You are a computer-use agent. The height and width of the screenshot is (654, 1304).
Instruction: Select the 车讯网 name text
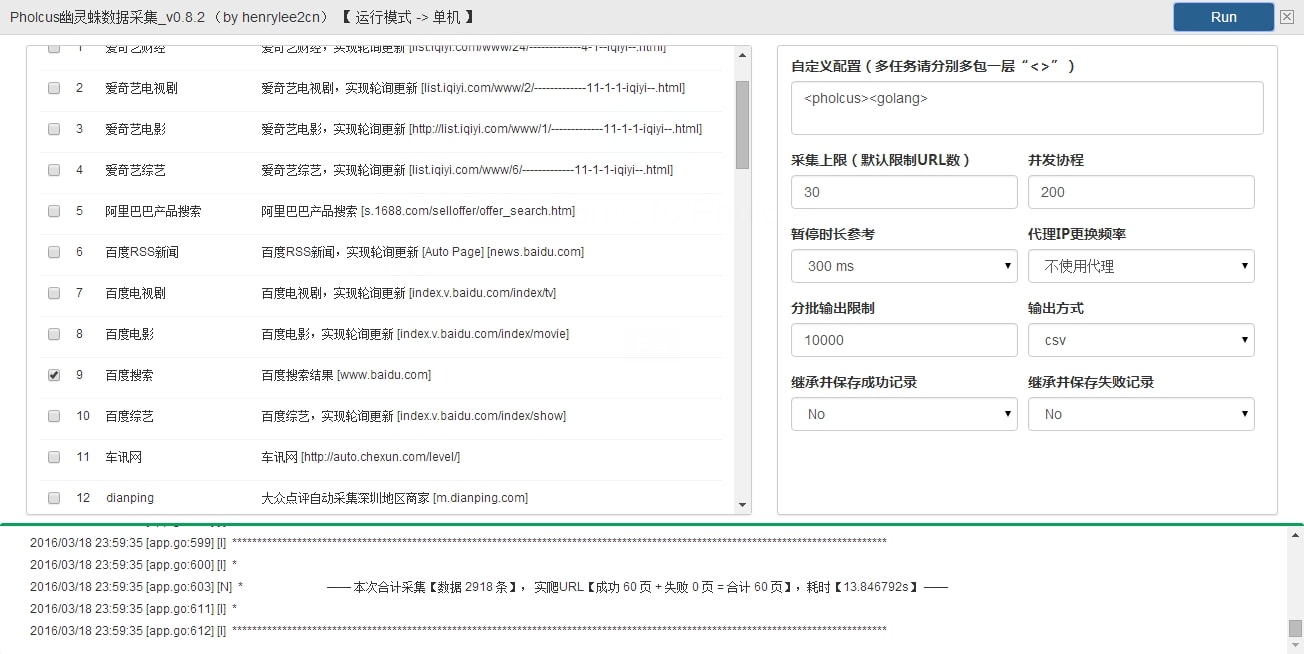[123, 457]
